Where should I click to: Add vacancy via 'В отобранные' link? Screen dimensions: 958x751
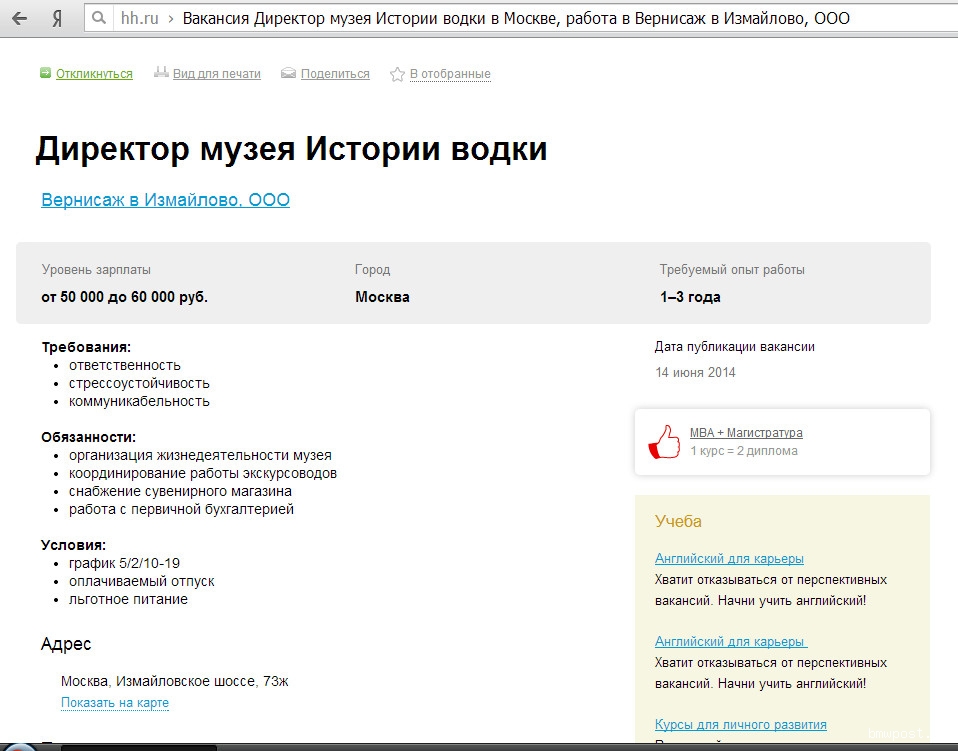click(x=450, y=74)
